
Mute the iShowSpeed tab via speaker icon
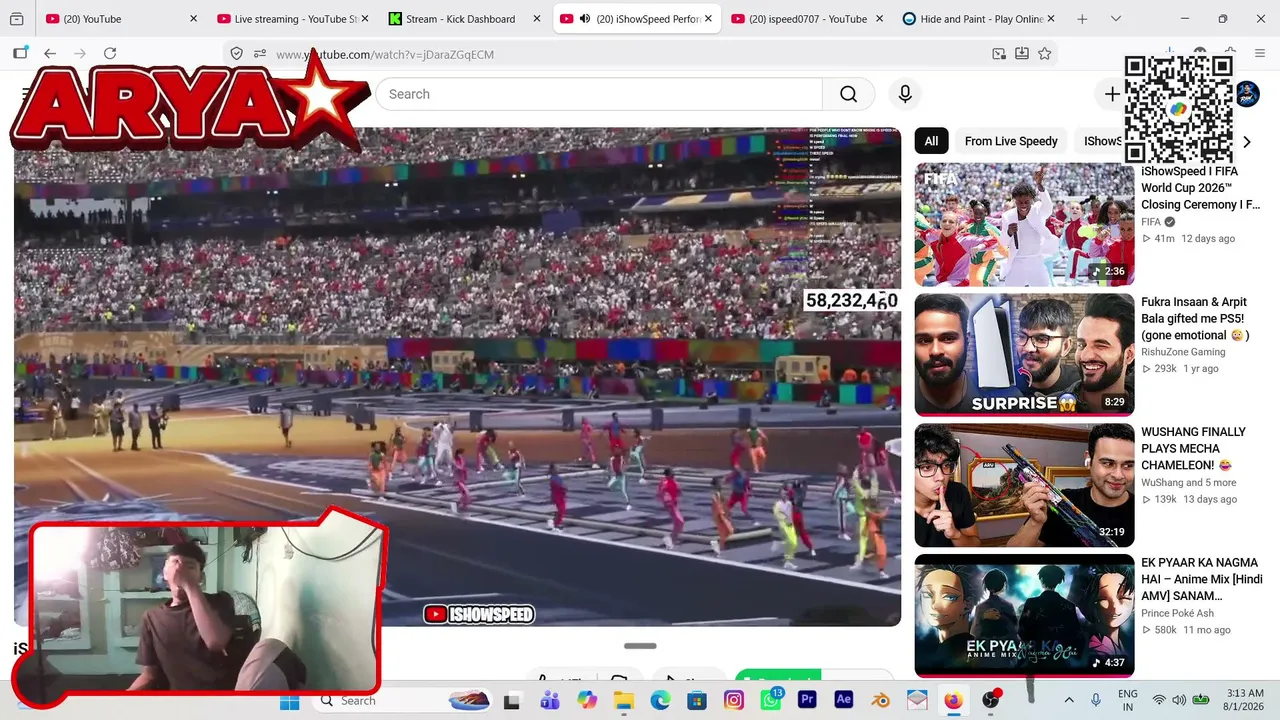[x=585, y=19]
